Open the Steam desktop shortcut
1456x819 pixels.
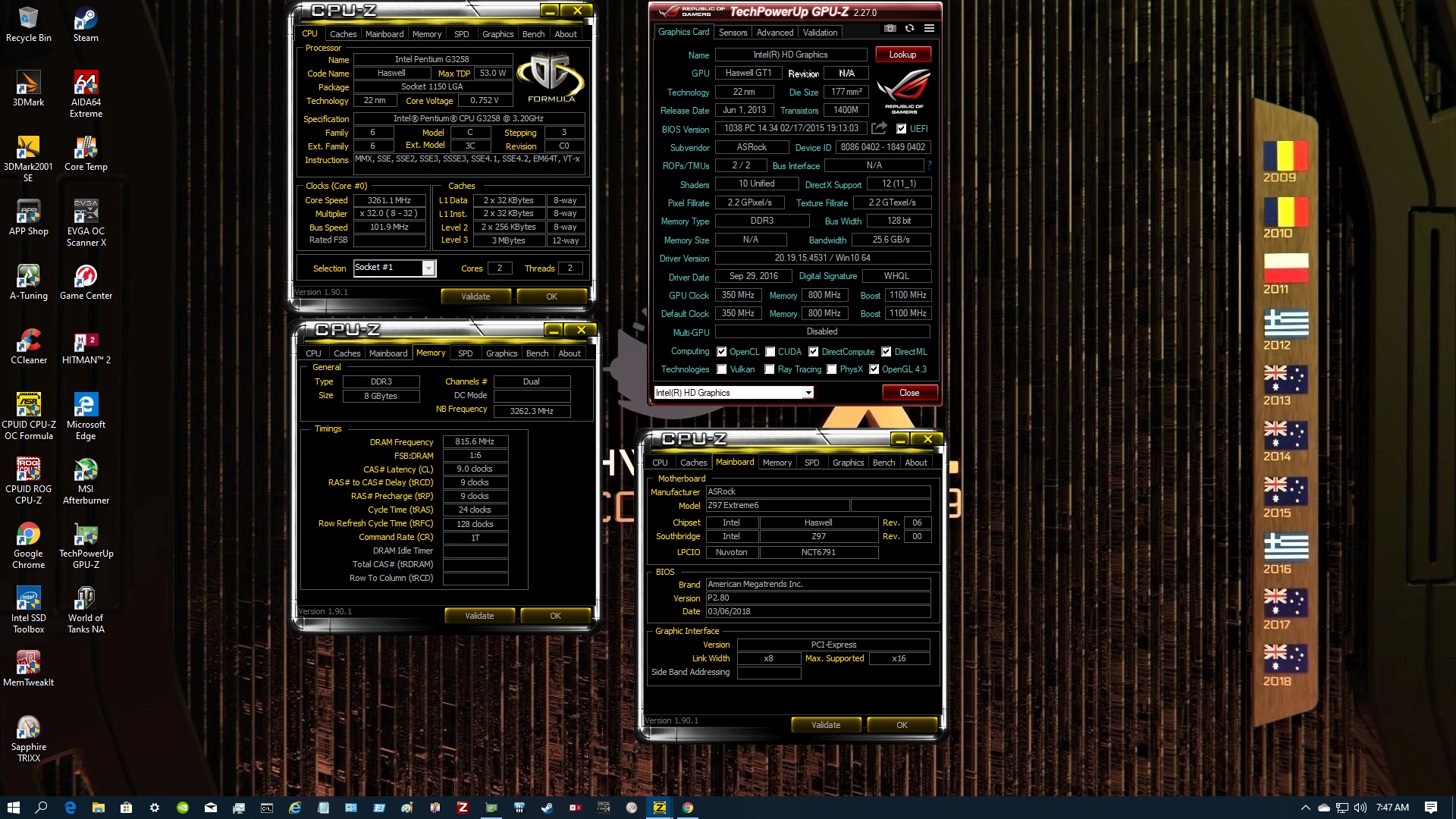86,25
